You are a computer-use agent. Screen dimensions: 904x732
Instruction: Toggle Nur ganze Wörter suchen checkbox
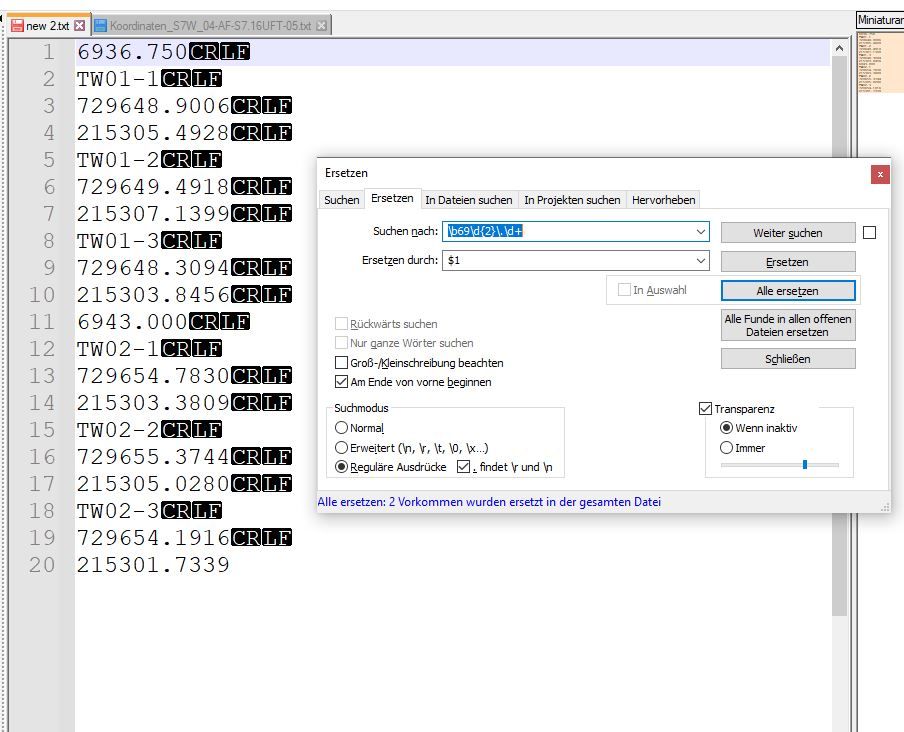pyautogui.click(x=341, y=343)
